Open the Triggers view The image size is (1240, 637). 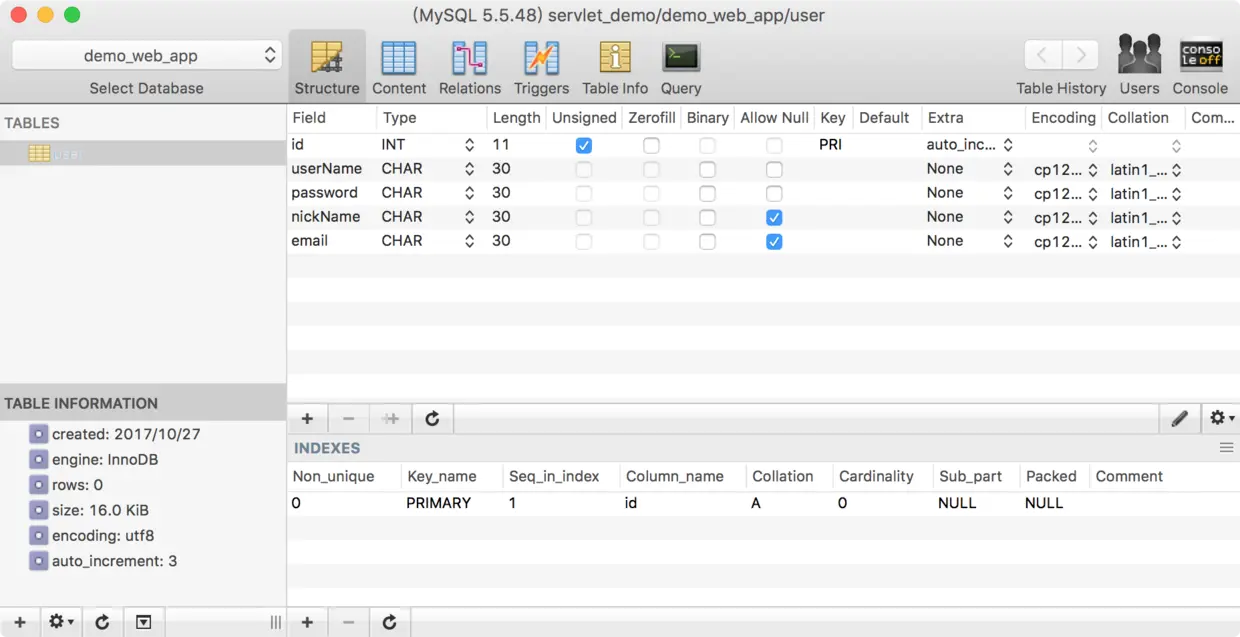pos(541,67)
